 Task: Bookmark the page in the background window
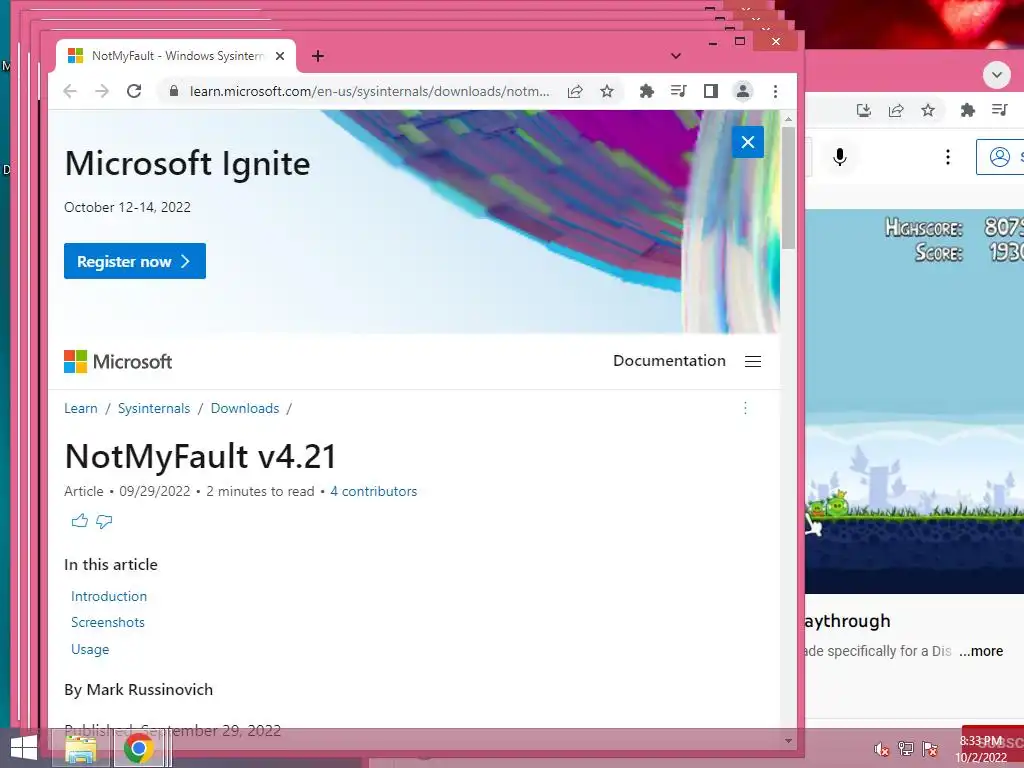tap(928, 110)
